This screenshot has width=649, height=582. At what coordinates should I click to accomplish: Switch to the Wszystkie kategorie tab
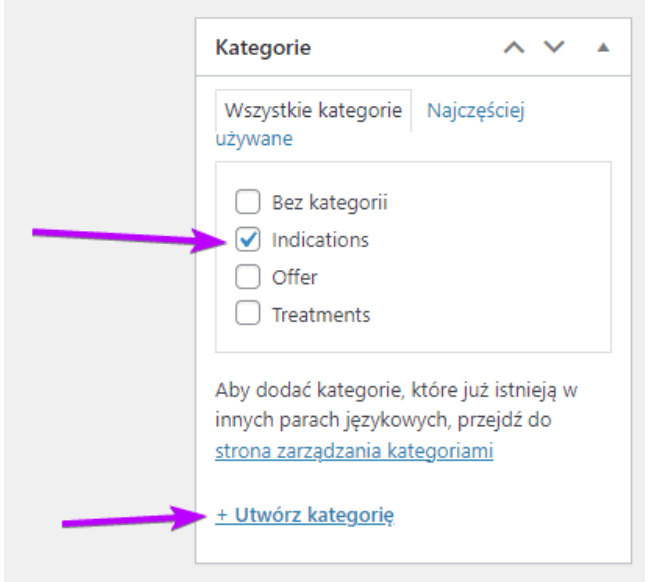(313, 110)
